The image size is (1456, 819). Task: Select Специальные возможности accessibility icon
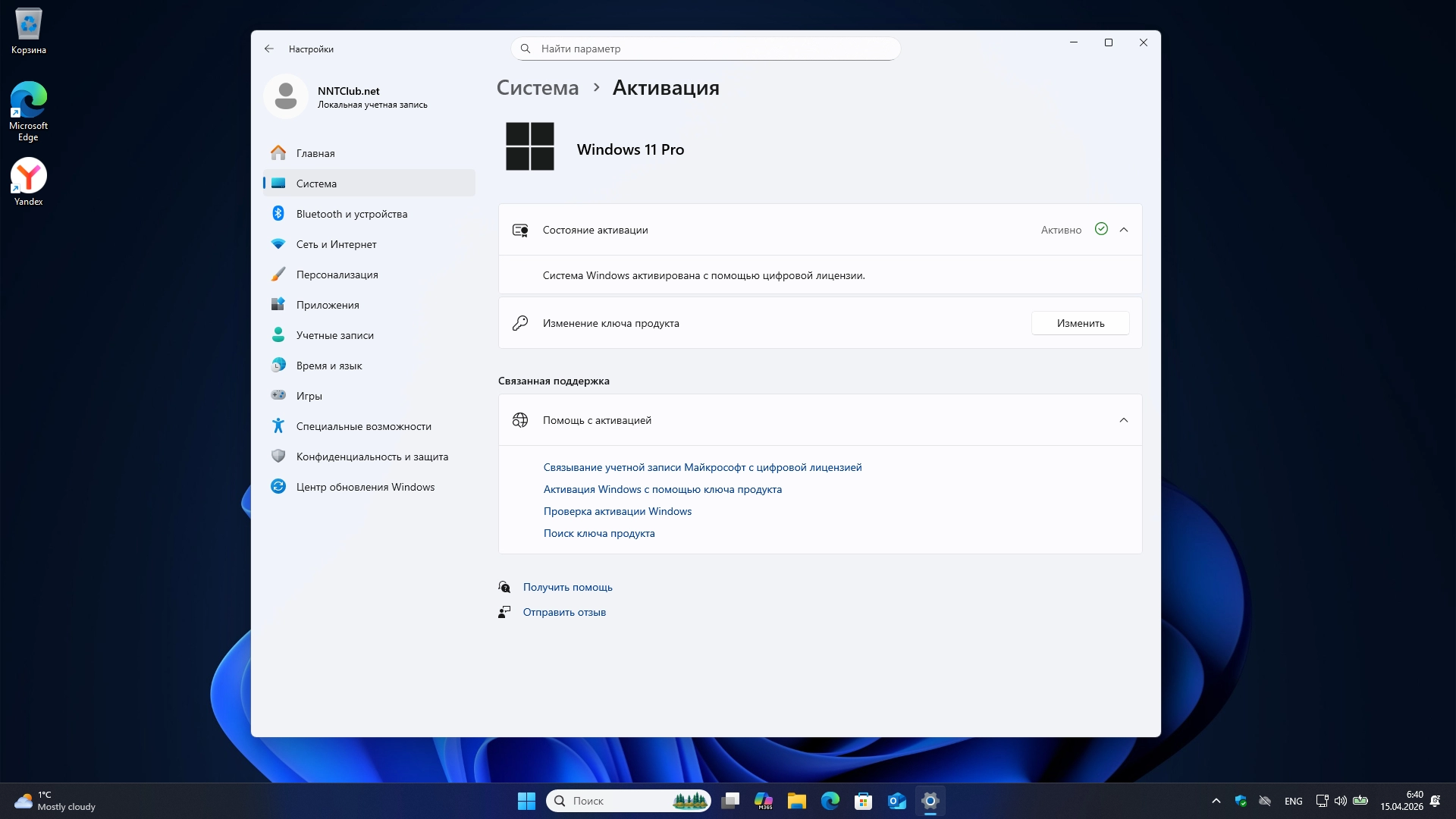[278, 426]
